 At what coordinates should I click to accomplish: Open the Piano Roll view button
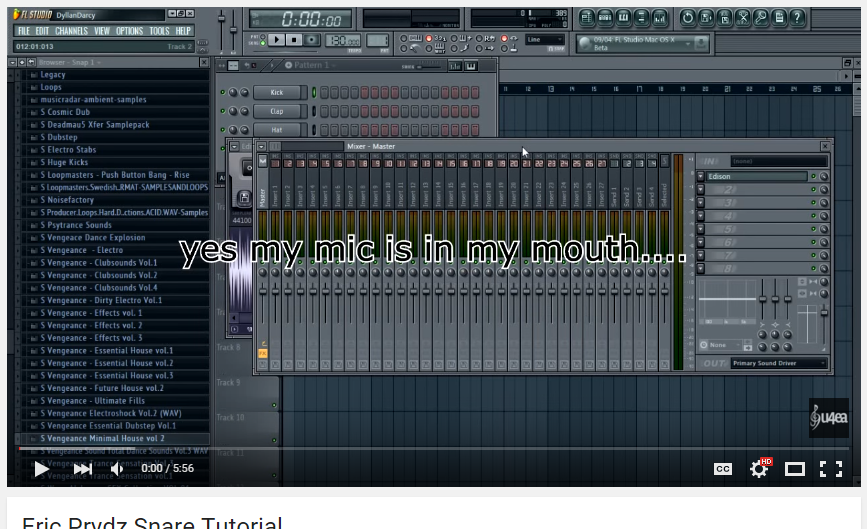[x=623, y=18]
